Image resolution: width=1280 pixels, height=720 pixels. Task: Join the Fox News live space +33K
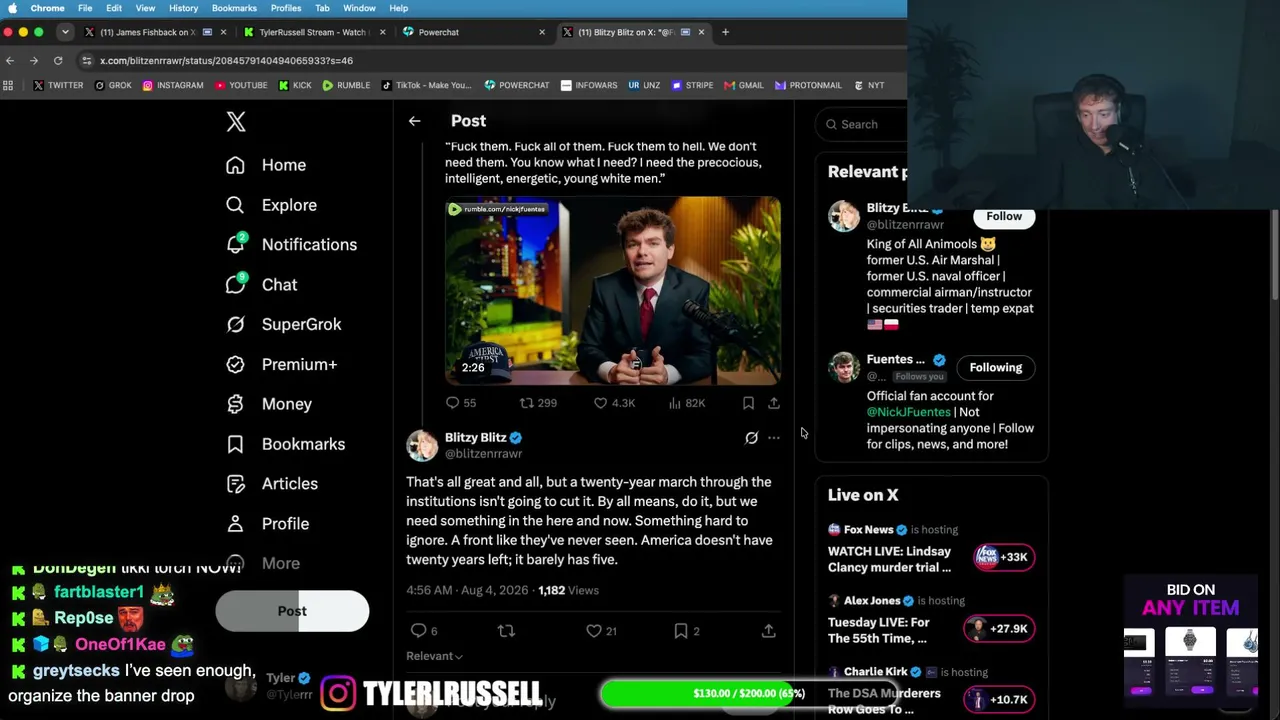(1002, 557)
